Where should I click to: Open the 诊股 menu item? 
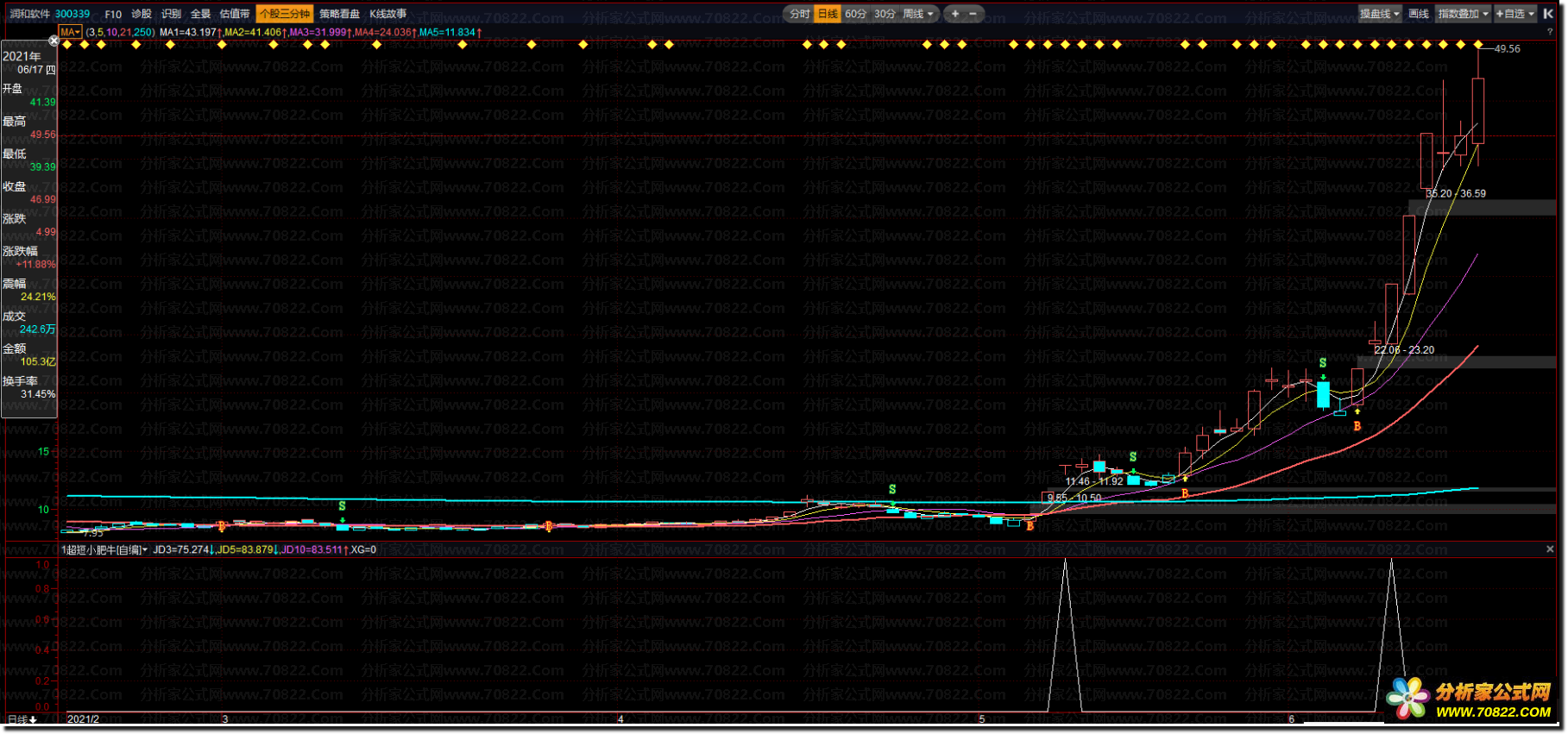[142, 14]
